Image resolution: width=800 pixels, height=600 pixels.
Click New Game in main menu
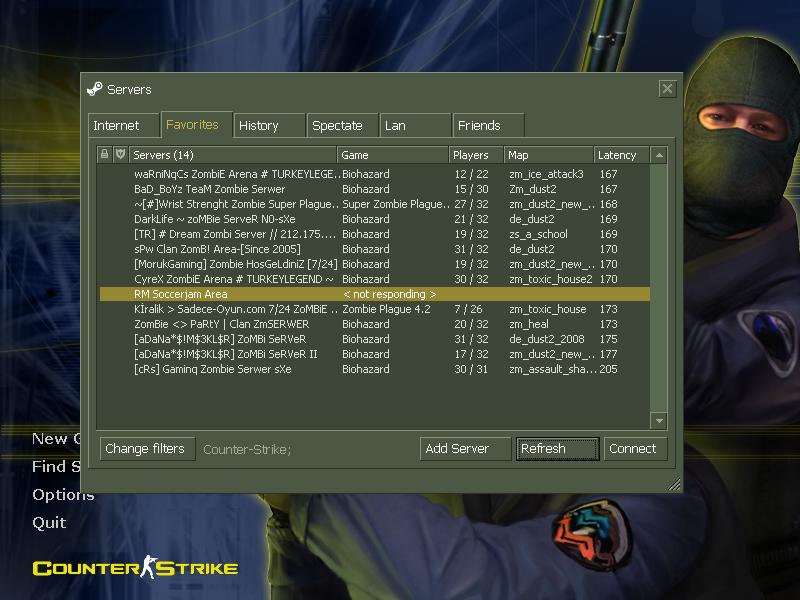click(x=56, y=439)
